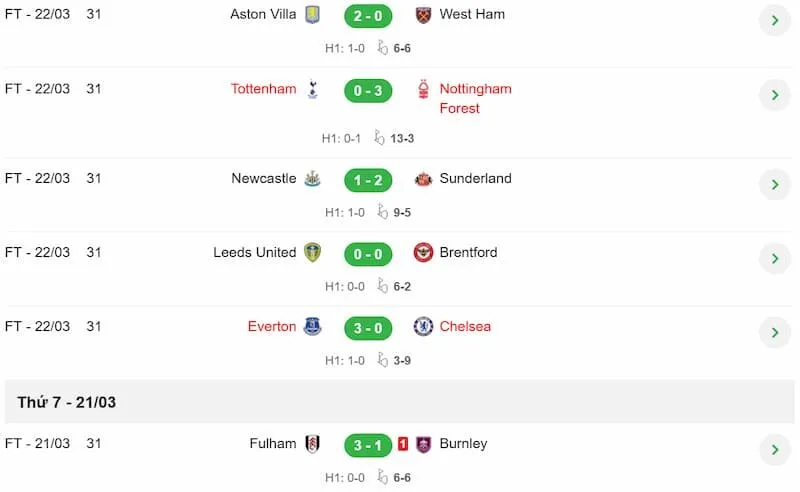Click the Chelsea club crest

(424, 327)
